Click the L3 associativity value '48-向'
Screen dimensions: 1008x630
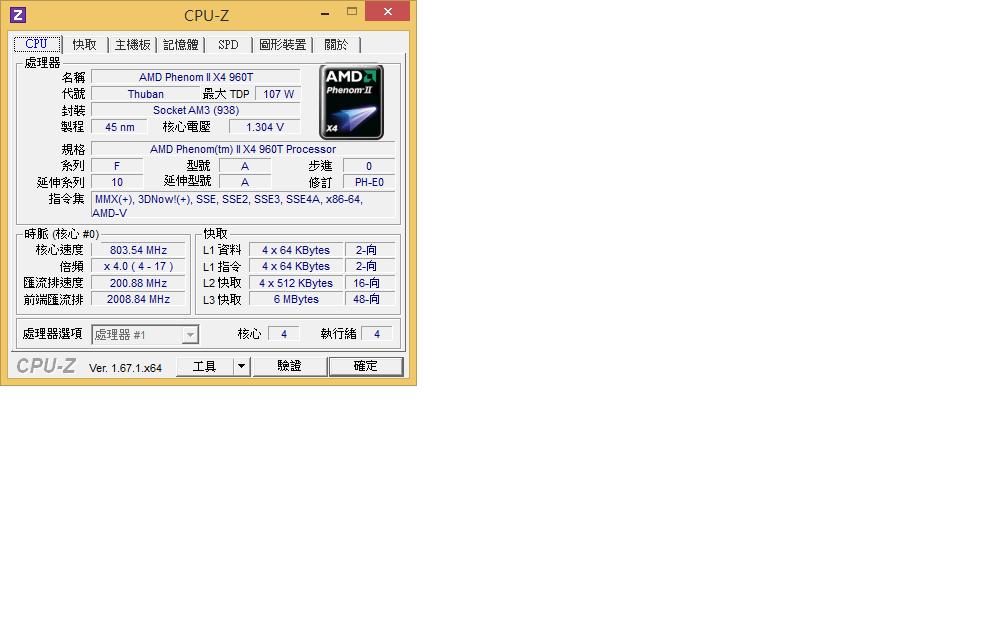(x=370, y=299)
